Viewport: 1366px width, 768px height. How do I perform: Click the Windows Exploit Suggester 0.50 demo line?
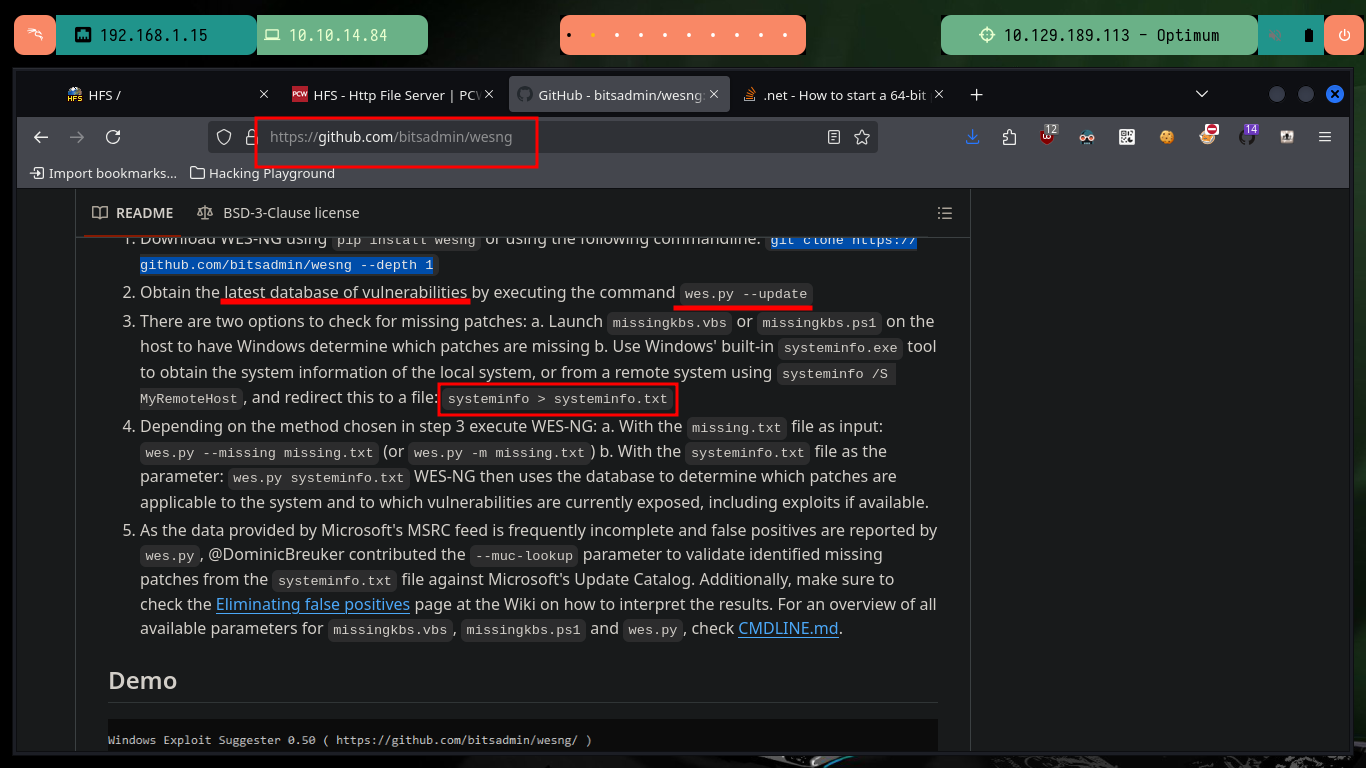(x=350, y=740)
